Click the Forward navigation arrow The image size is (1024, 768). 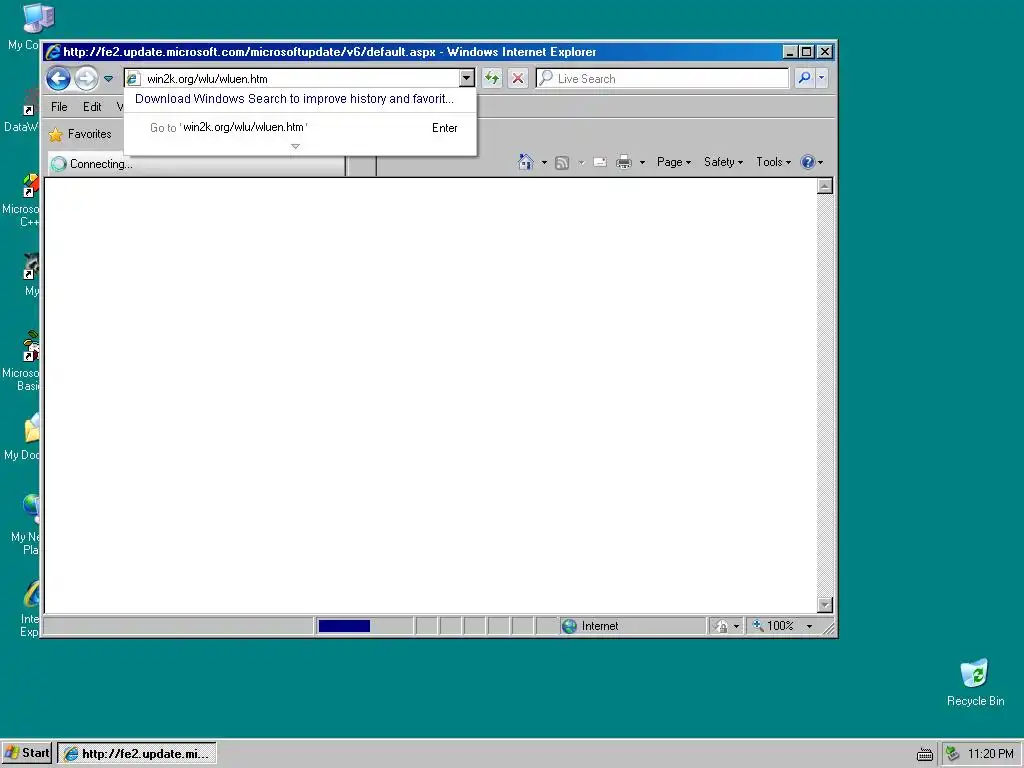point(86,79)
